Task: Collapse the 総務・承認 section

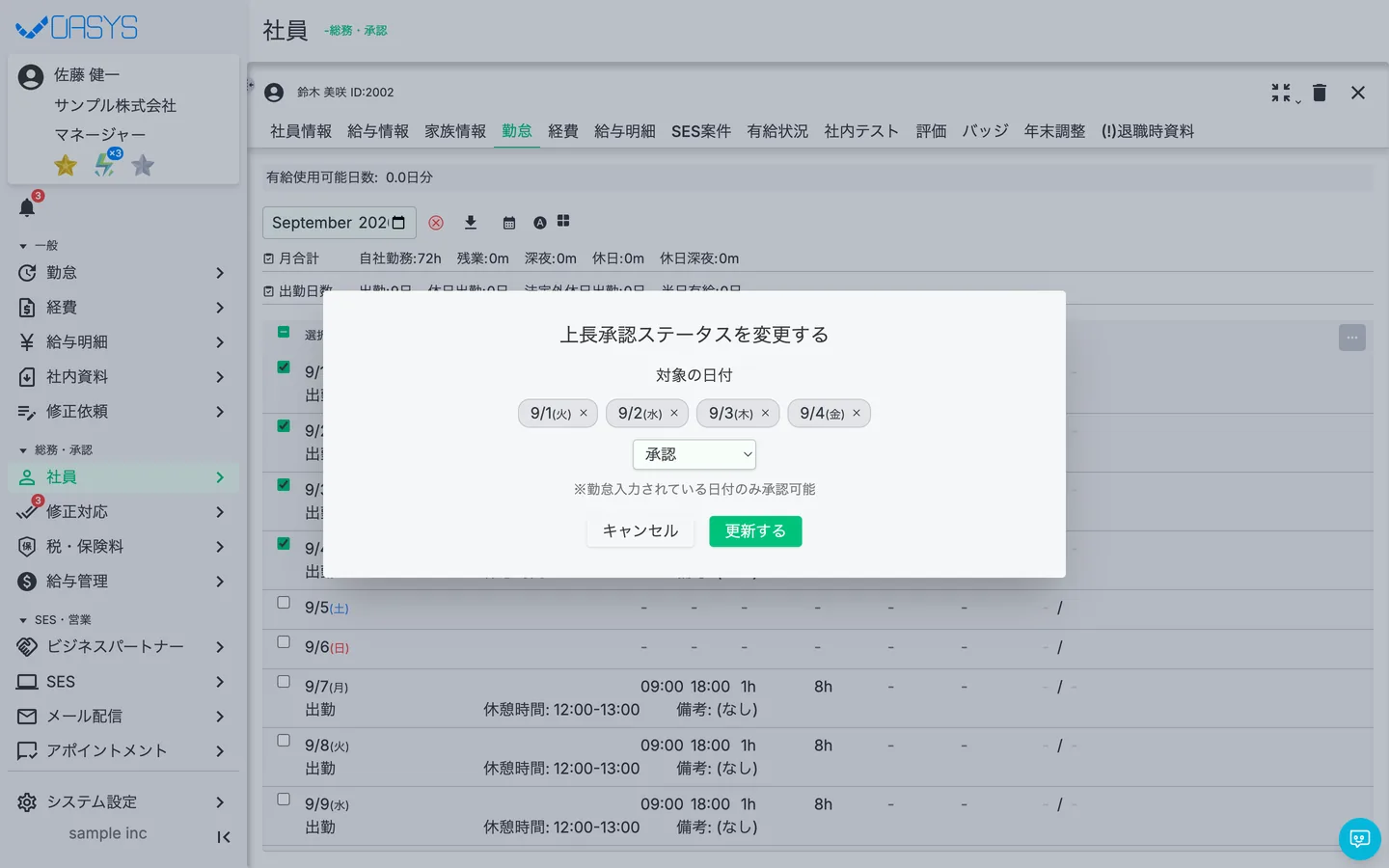Action: [x=56, y=450]
